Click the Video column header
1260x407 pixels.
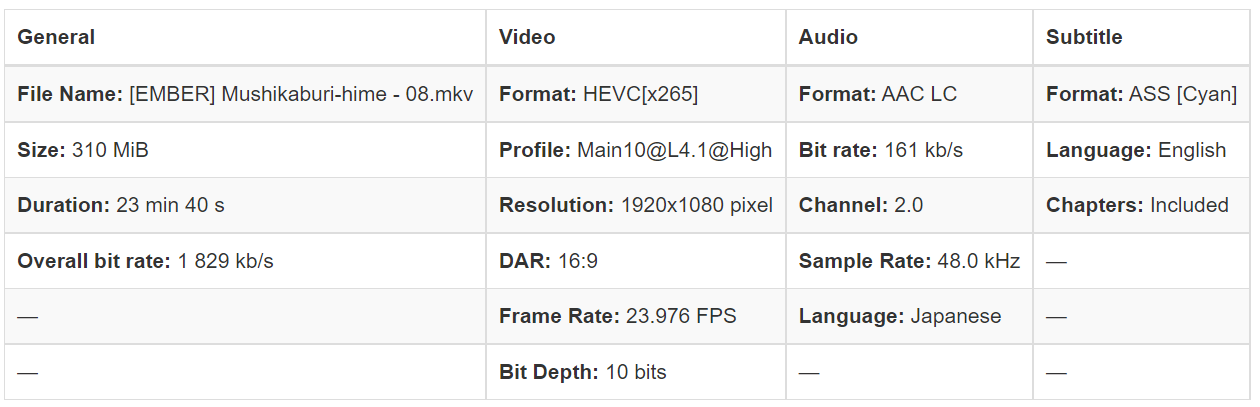click(527, 38)
